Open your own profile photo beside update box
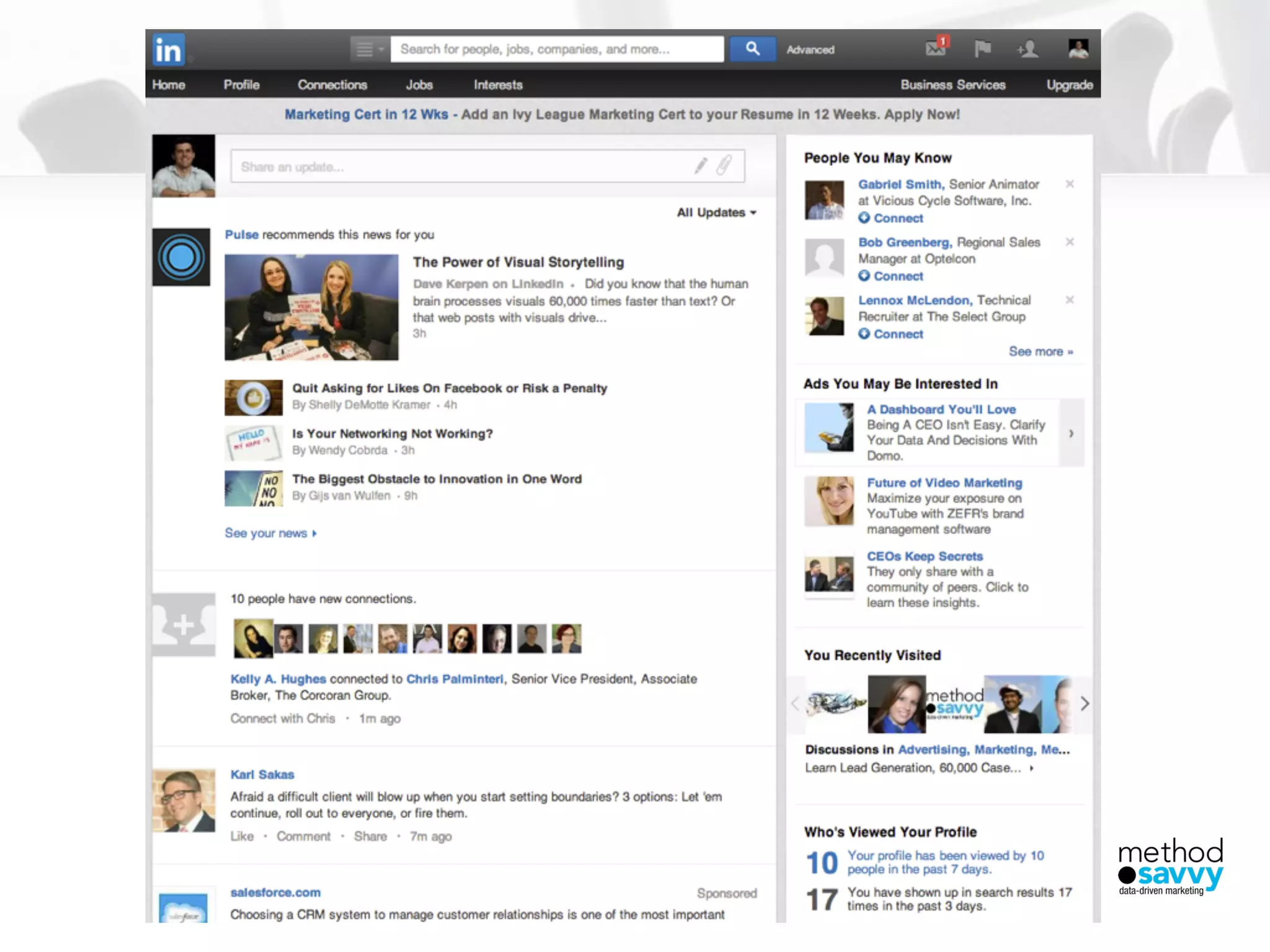The height and width of the screenshot is (952, 1270). pos(184,166)
